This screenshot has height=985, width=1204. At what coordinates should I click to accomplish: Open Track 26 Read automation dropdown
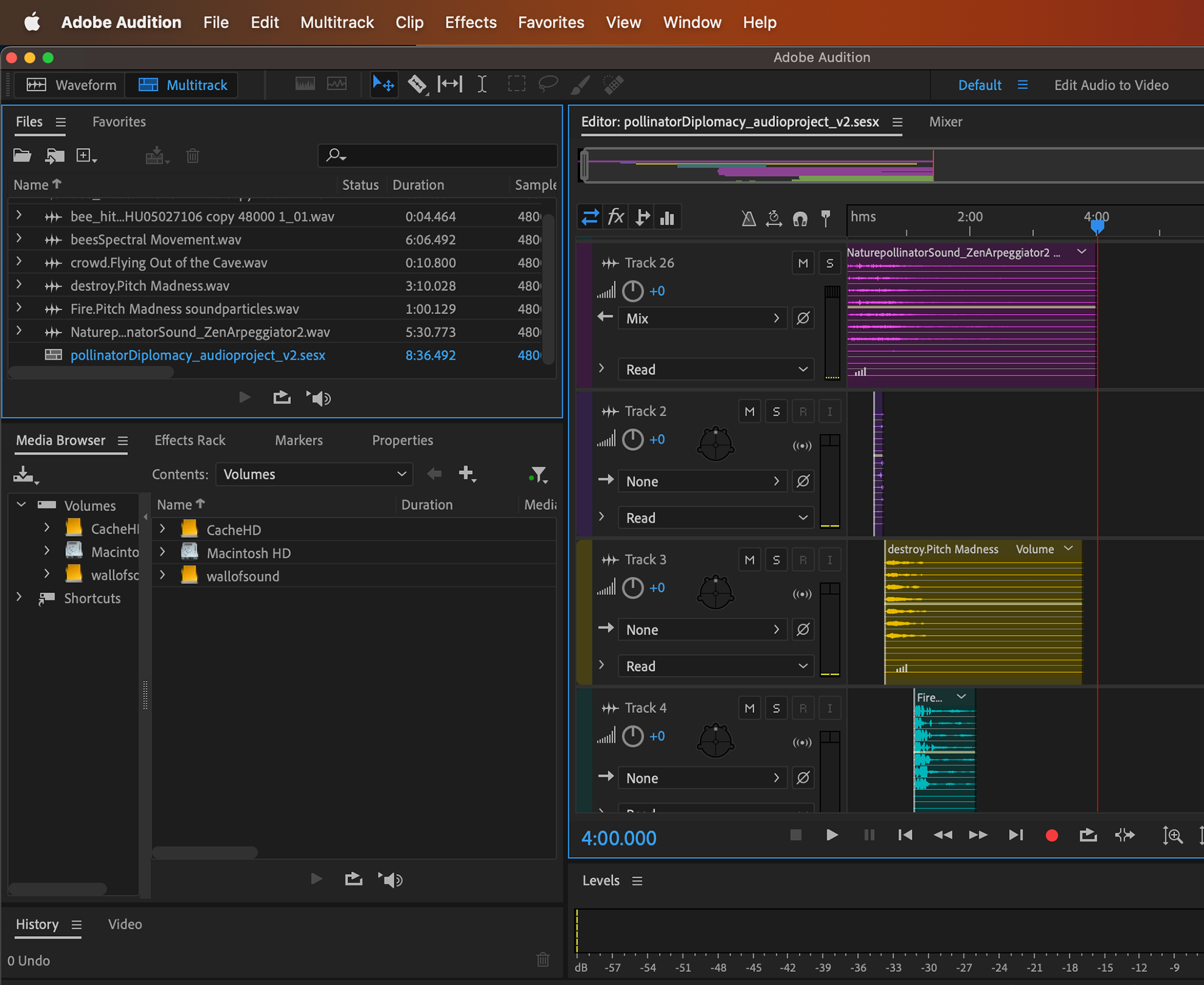pyautogui.click(x=716, y=369)
